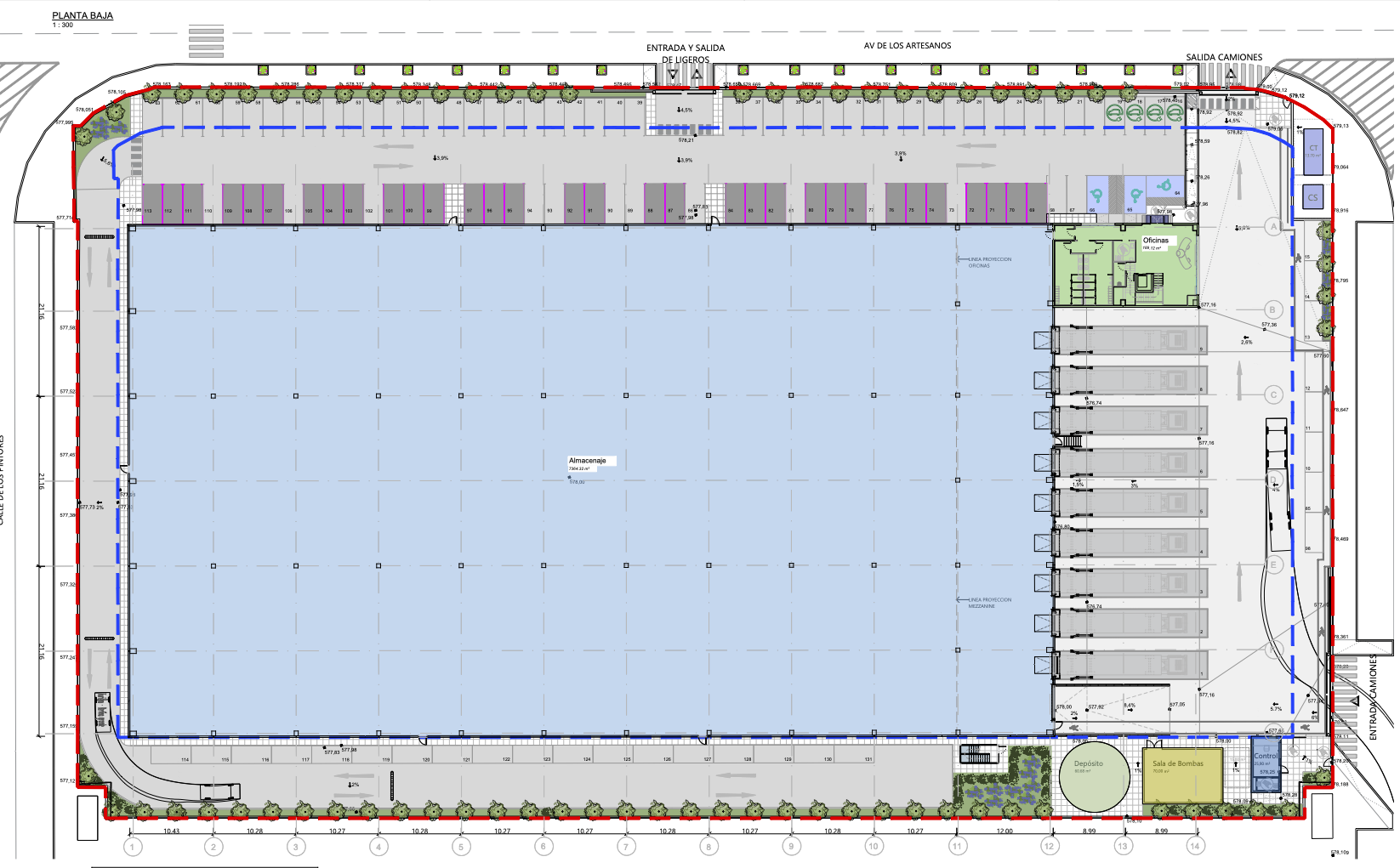Viewport: 1400px width, 868px height.
Task: Select grid bubble 13
Action: (1123, 847)
